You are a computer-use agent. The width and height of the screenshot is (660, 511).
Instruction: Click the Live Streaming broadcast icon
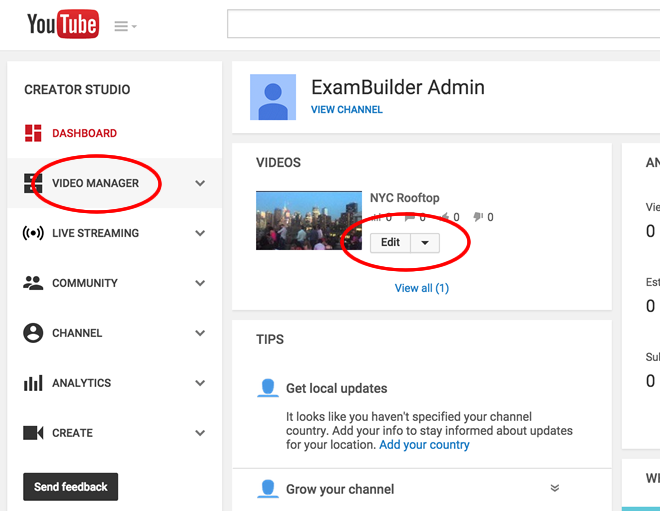tap(33, 233)
